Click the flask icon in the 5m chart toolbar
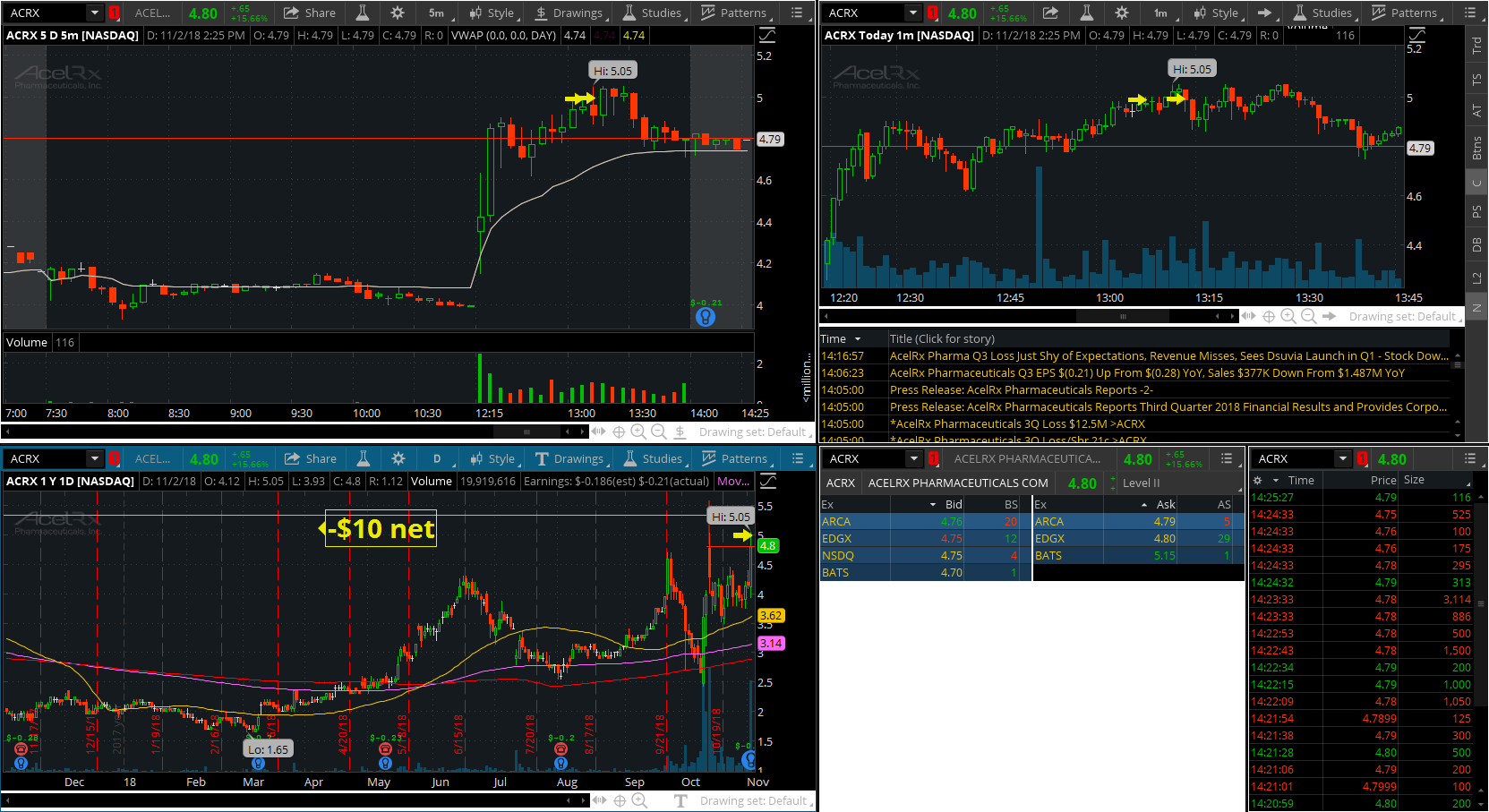Screen dimensions: 1489x812 pyautogui.click(x=362, y=13)
